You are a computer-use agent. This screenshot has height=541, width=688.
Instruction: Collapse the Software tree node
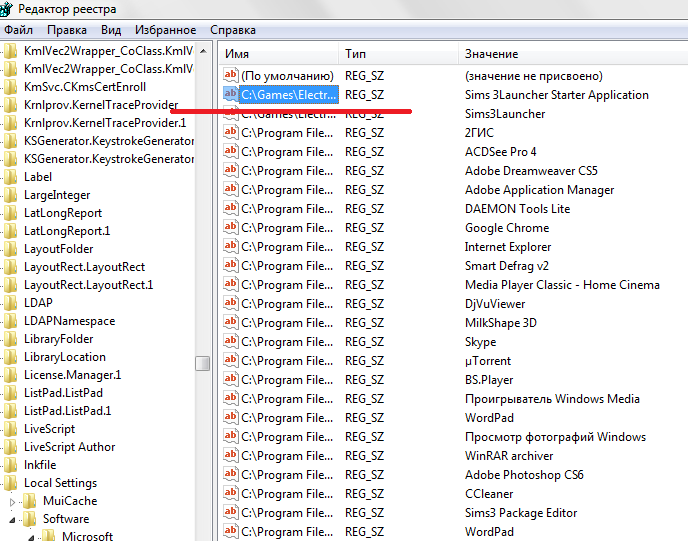click(12, 520)
